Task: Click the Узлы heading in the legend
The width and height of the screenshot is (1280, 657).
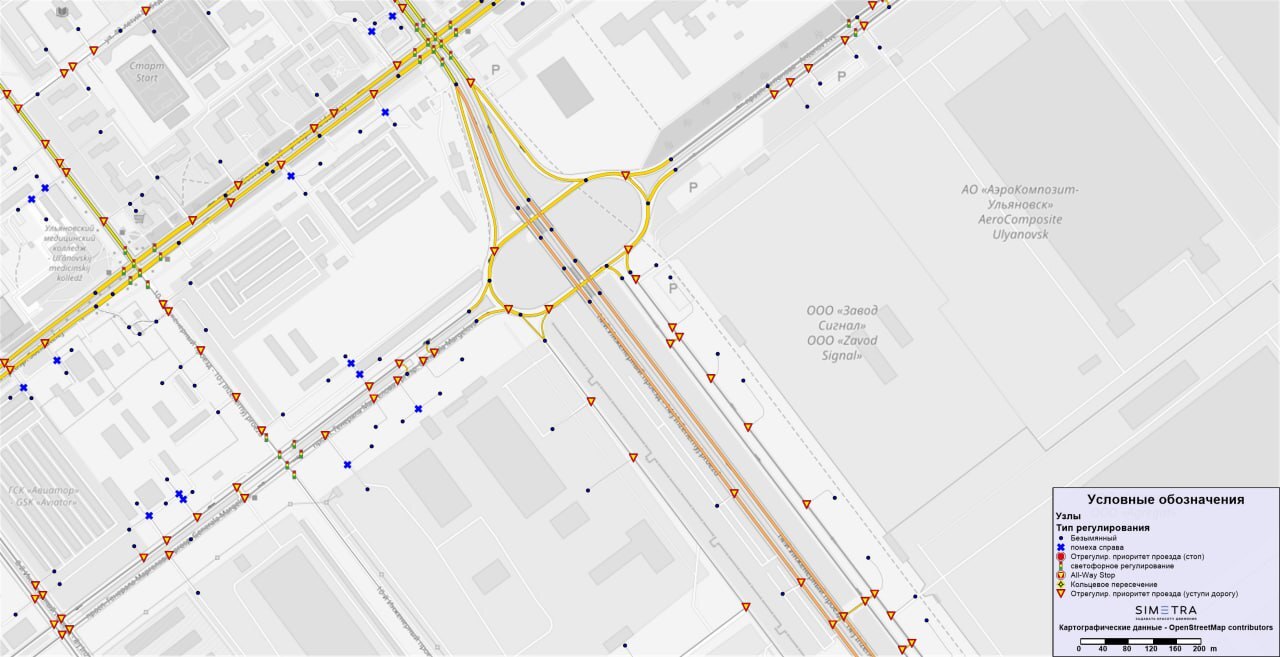Action: pos(1068,516)
